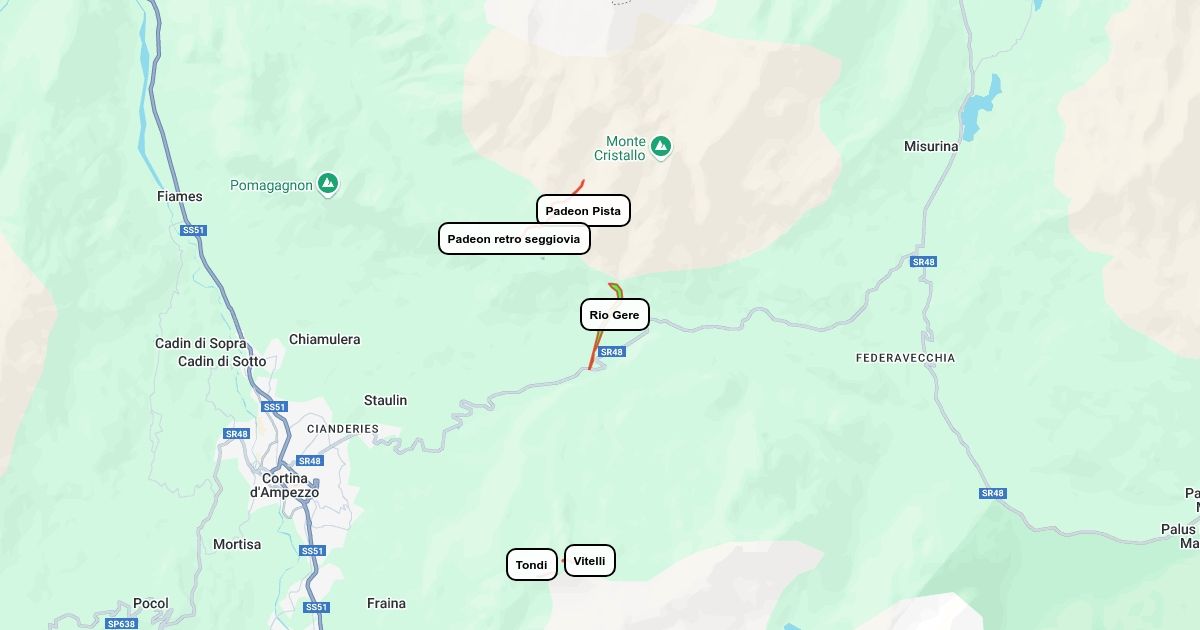
Task: Select the Padeon retro seggiovia label
Action: pos(514,239)
